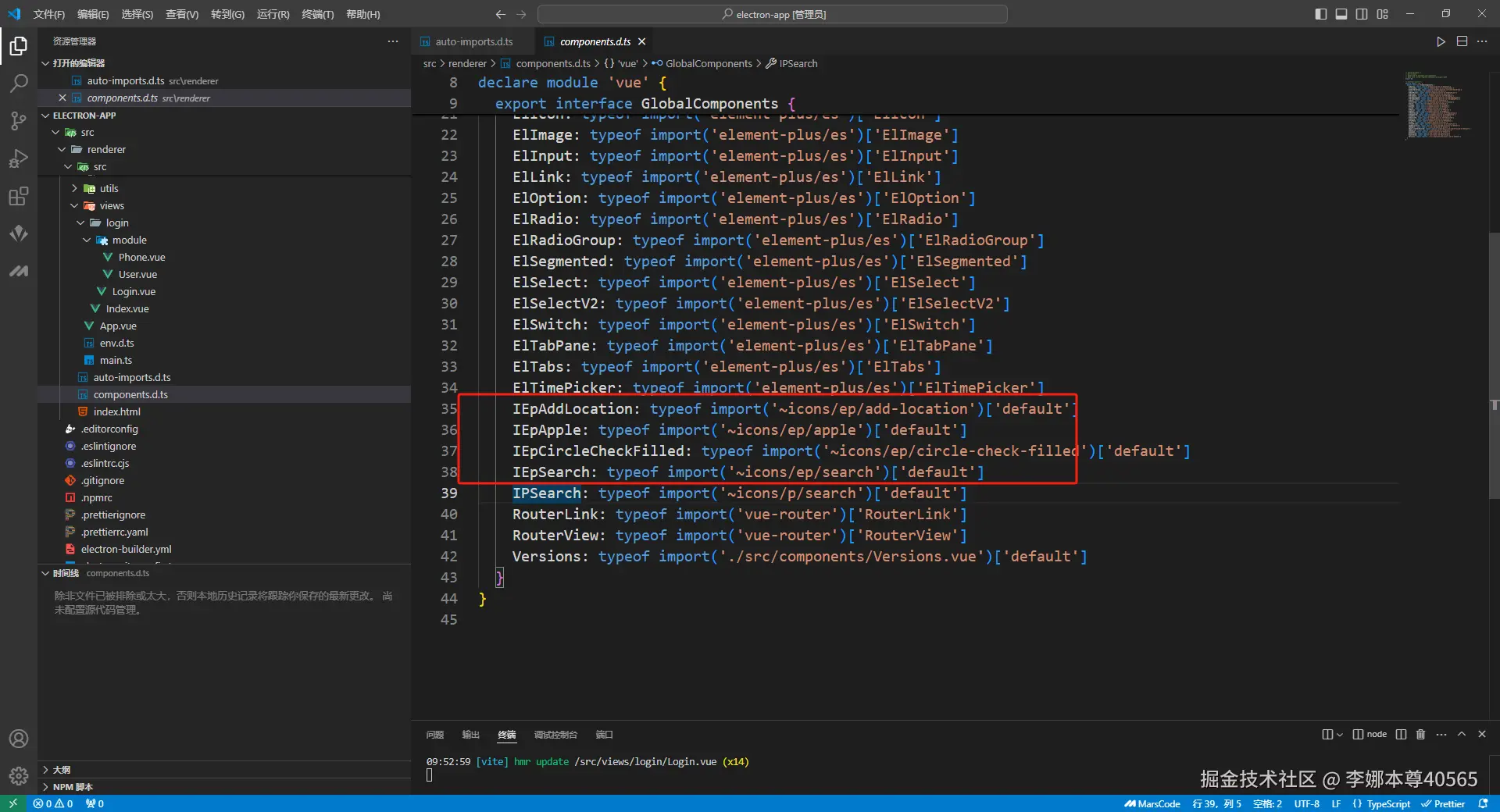The width and height of the screenshot is (1500, 812).
Task: Click the TypeScript language mode in status bar
Action: (x=1387, y=803)
